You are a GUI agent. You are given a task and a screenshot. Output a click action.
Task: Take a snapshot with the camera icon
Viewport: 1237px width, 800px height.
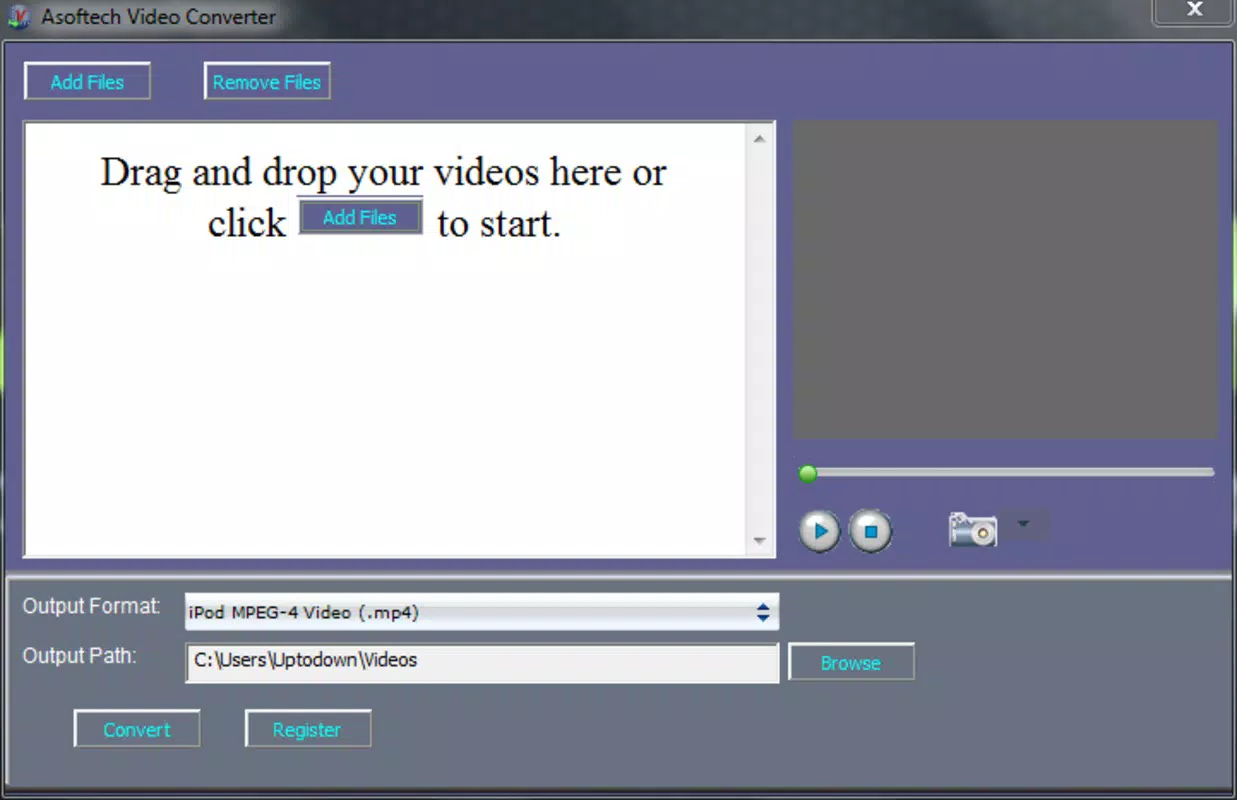[x=972, y=528]
